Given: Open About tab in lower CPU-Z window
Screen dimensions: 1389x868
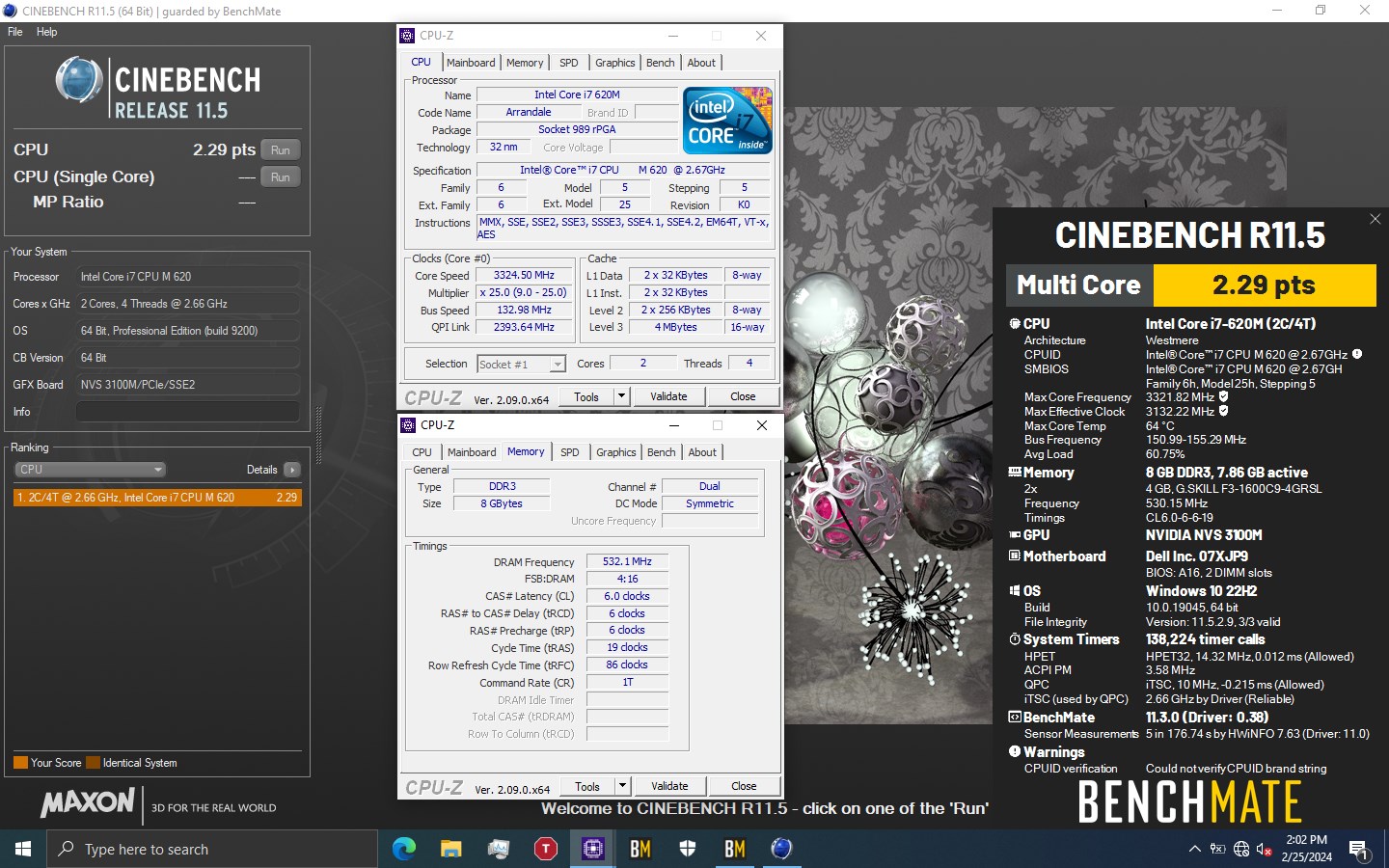Looking at the screenshot, I should coord(702,452).
